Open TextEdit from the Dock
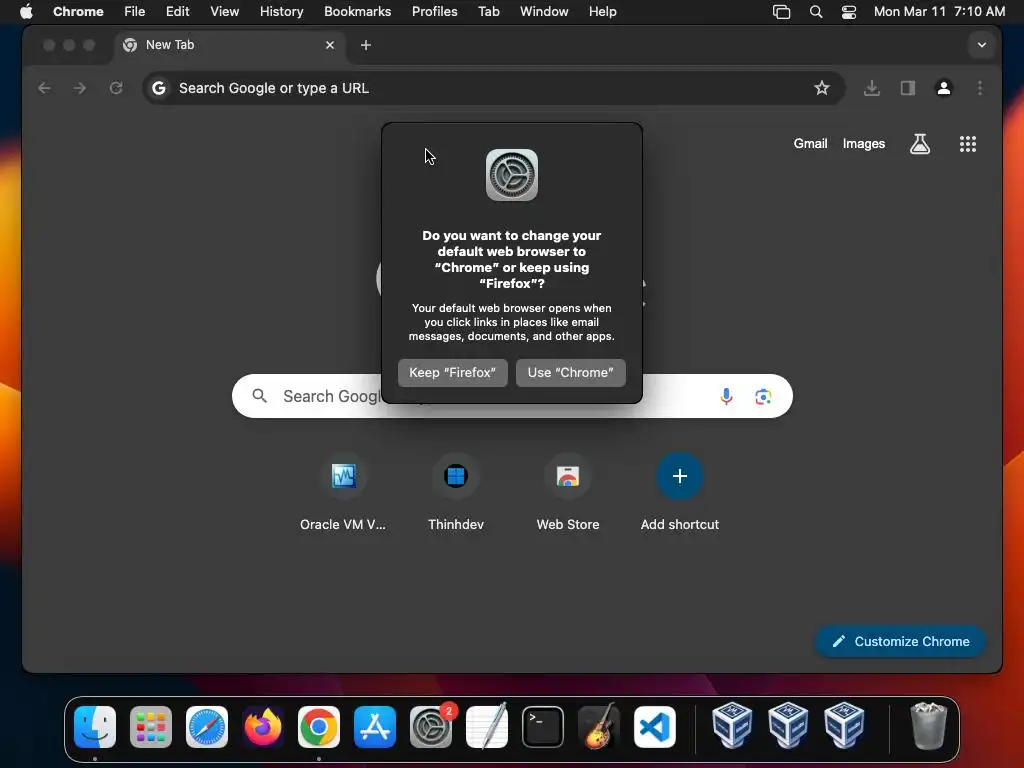The image size is (1024, 768). [x=487, y=727]
